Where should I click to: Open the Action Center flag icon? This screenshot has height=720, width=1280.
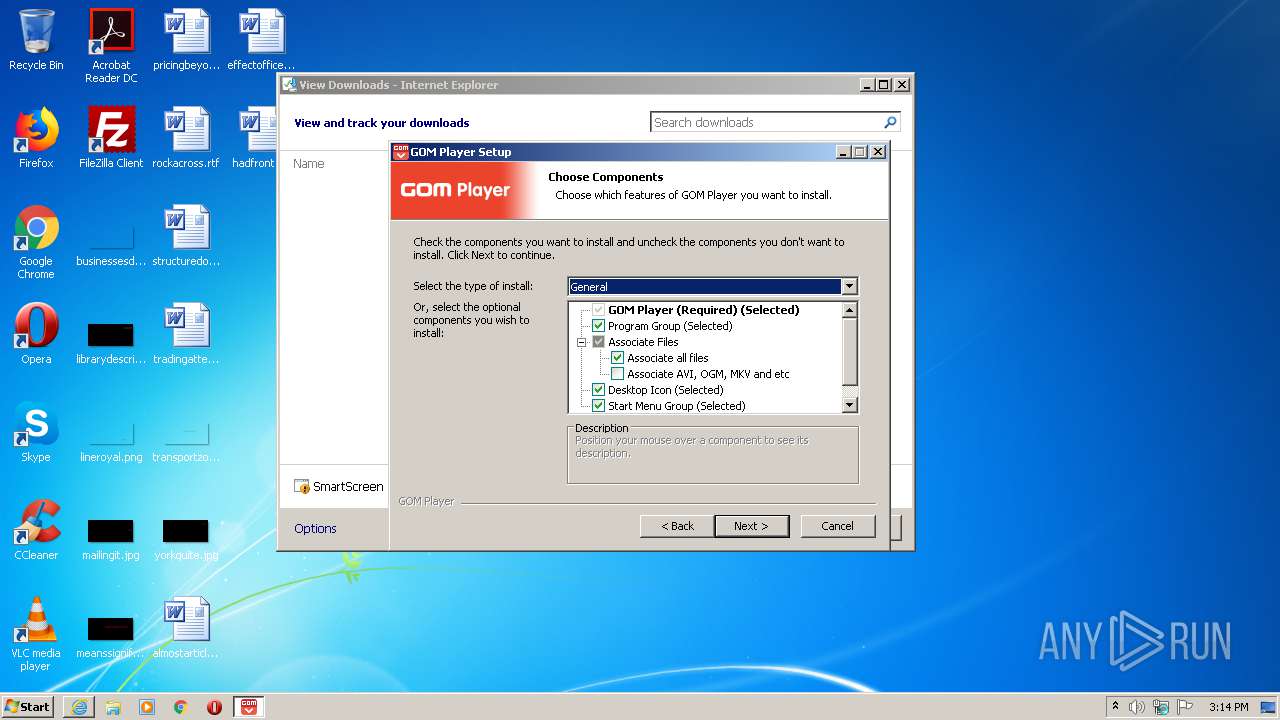coord(1185,707)
